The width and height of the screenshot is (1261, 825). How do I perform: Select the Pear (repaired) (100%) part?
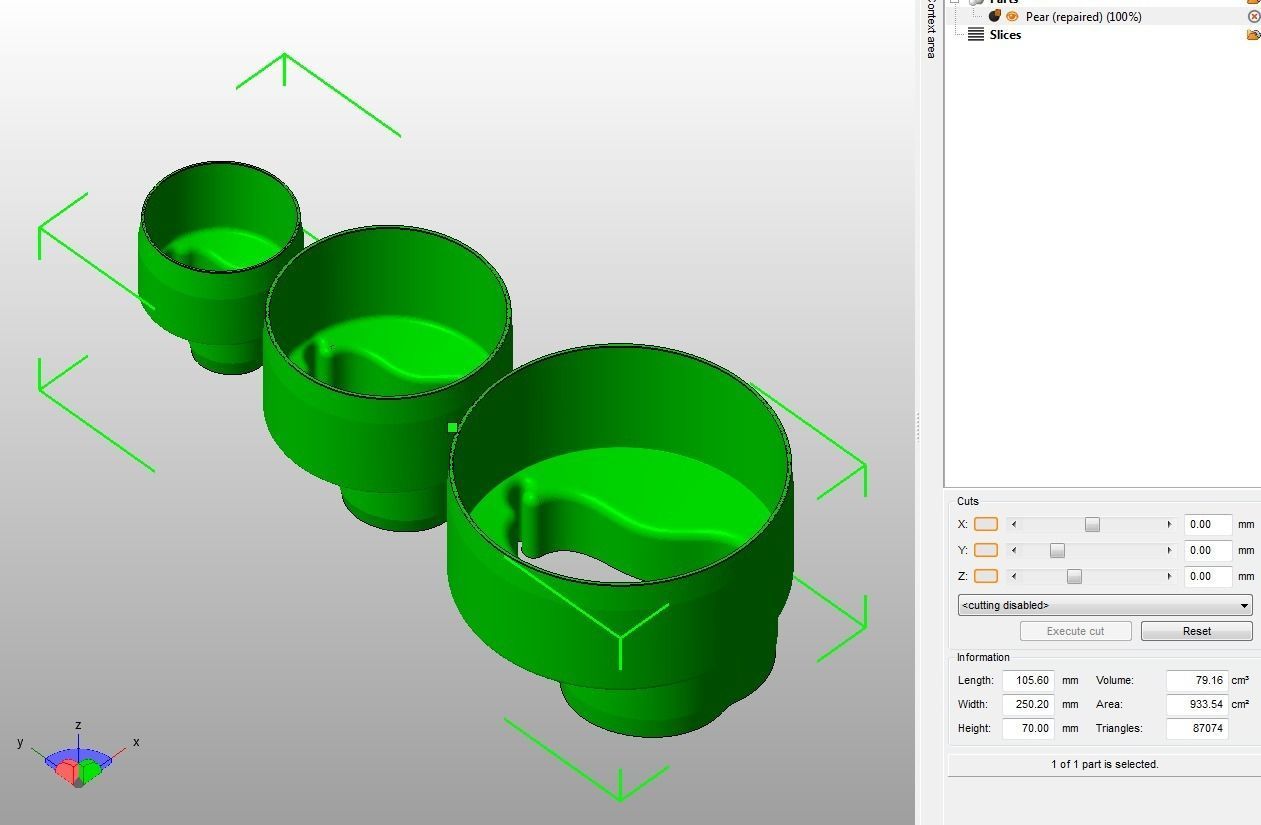click(1083, 17)
